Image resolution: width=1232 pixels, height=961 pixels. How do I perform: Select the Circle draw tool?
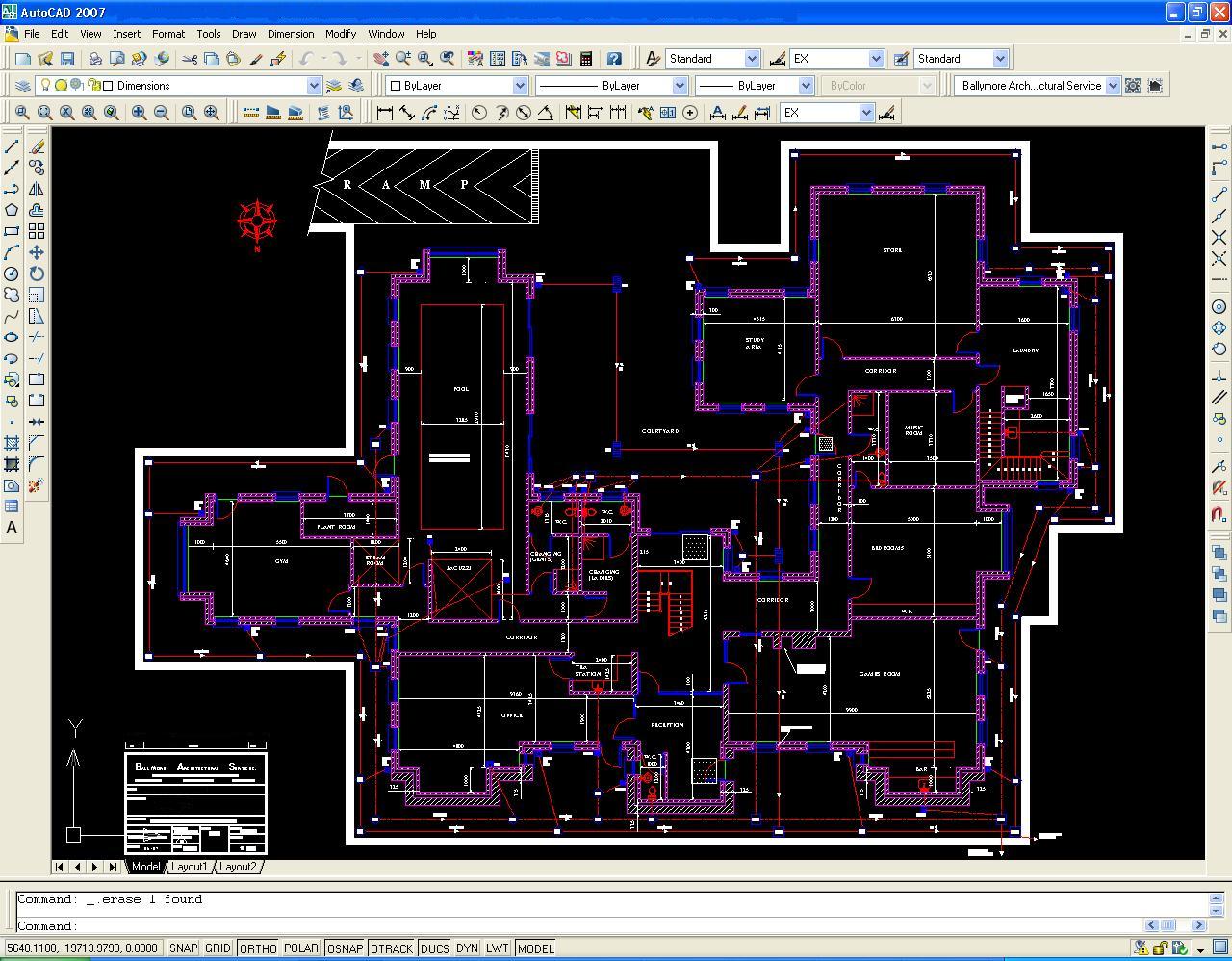[x=12, y=273]
